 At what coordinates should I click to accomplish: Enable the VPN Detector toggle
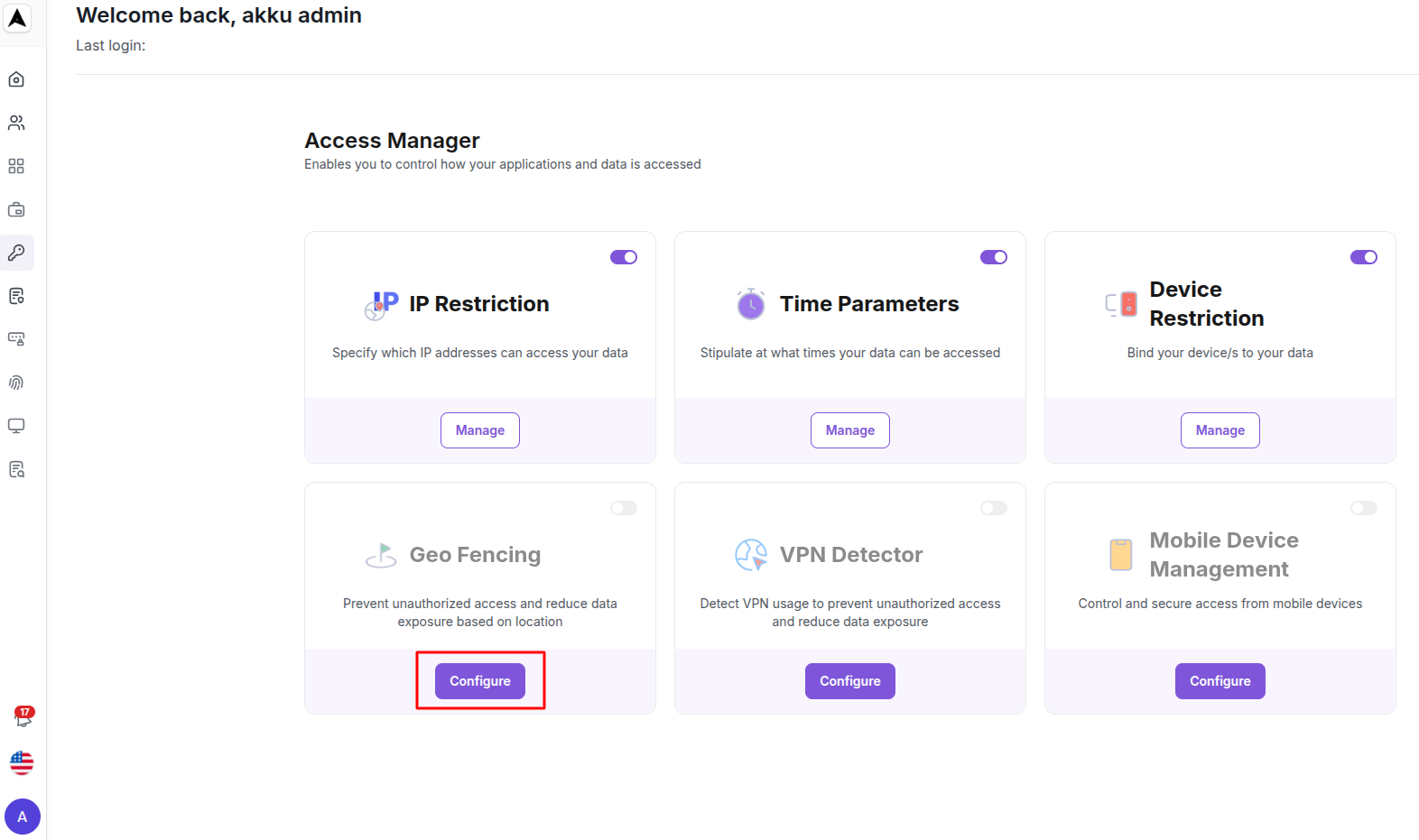point(994,508)
